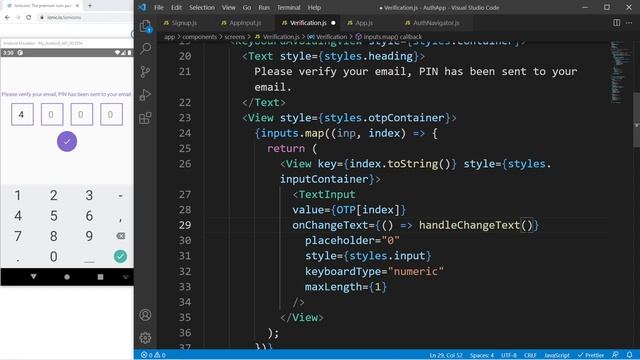Change line endings via CRLF
The width and height of the screenshot is (640, 360).
pos(530,355)
